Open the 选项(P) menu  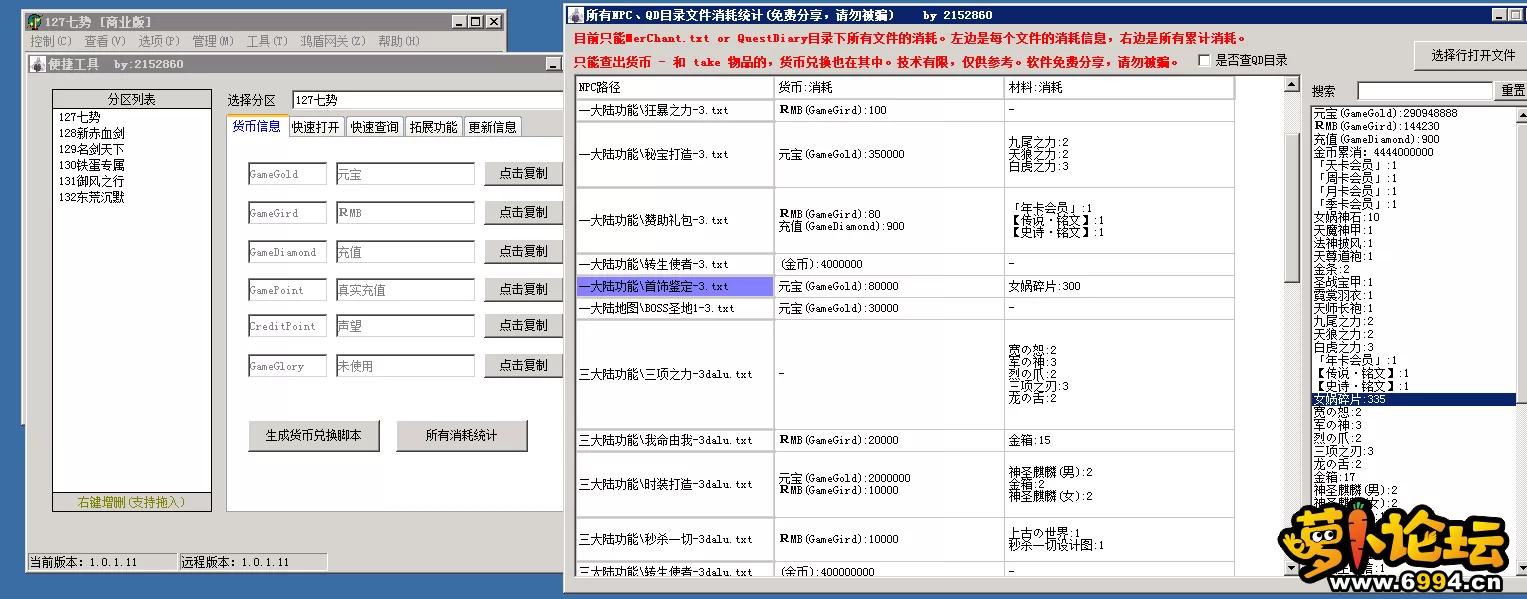click(158, 41)
